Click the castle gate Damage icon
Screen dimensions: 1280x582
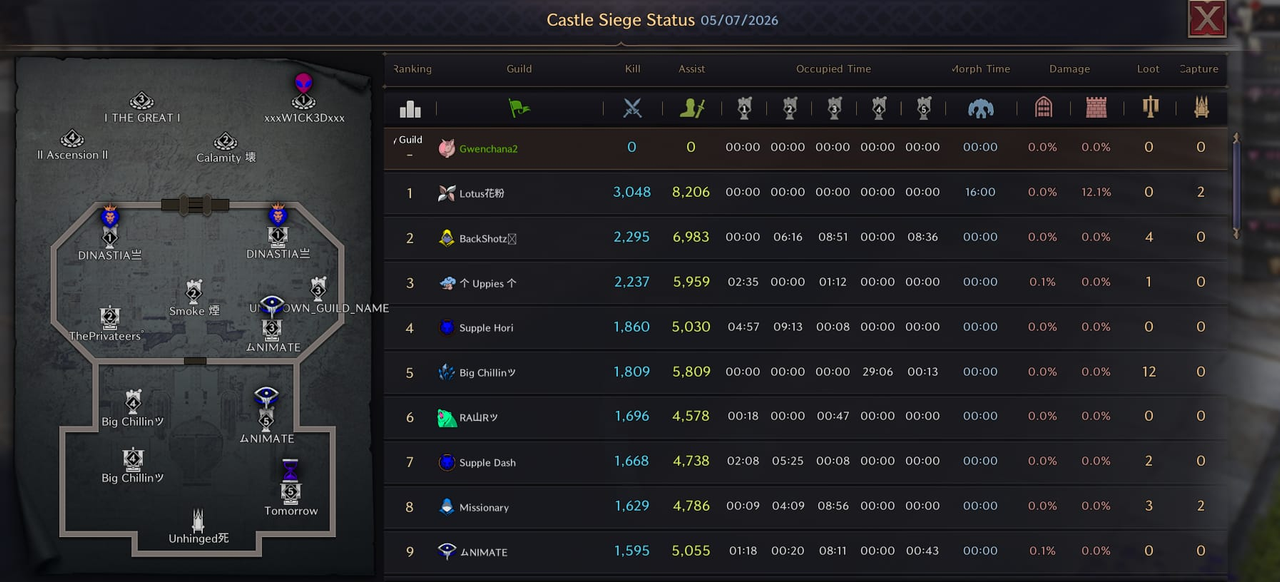pyautogui.click(x=1043, y=108)
